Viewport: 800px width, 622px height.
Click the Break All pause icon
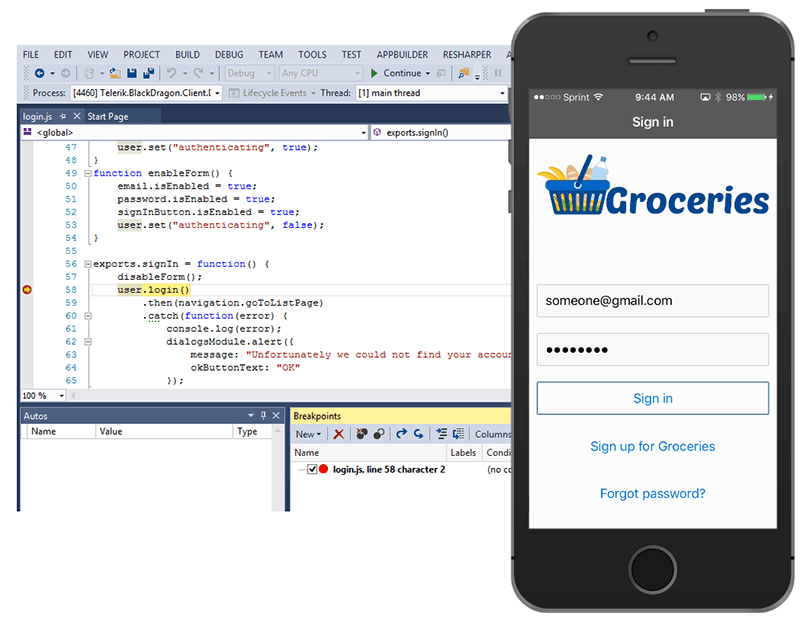498,73
